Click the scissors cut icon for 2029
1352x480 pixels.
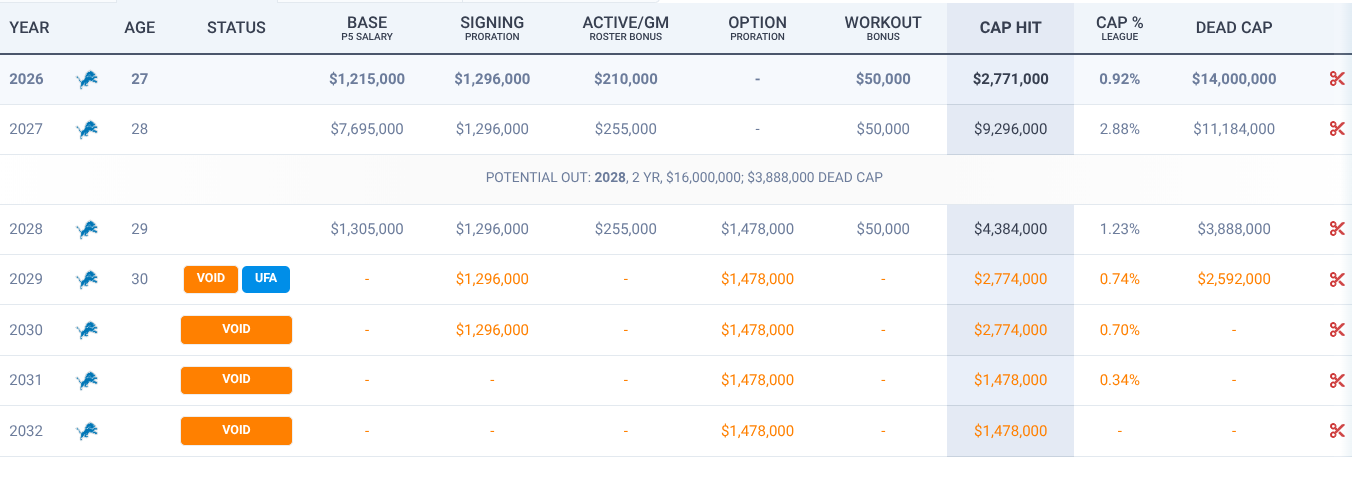(1337, 279)
